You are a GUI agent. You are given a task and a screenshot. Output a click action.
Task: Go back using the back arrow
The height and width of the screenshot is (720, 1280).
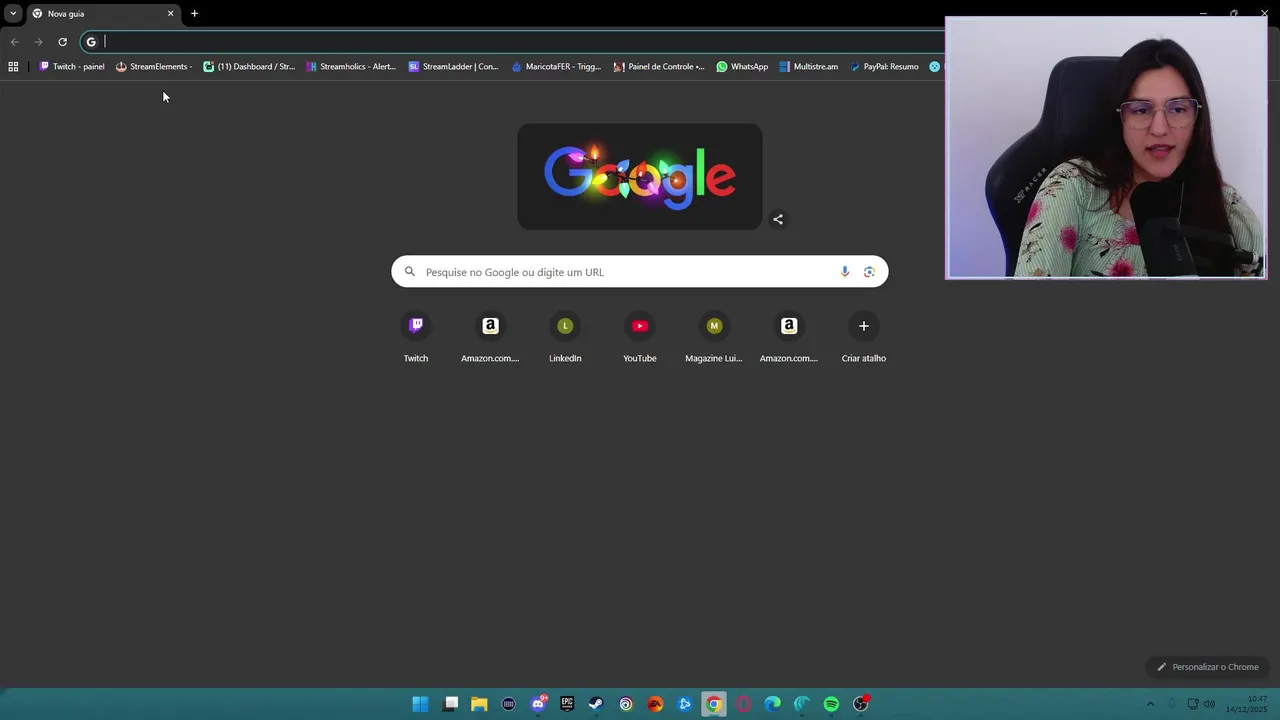[14, 42]
